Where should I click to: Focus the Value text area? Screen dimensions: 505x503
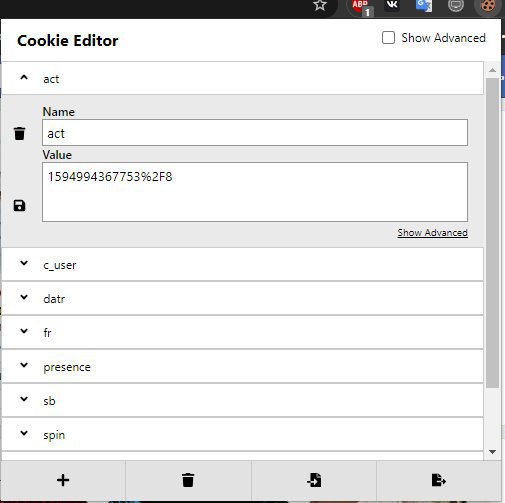click(x=255, y=192)
